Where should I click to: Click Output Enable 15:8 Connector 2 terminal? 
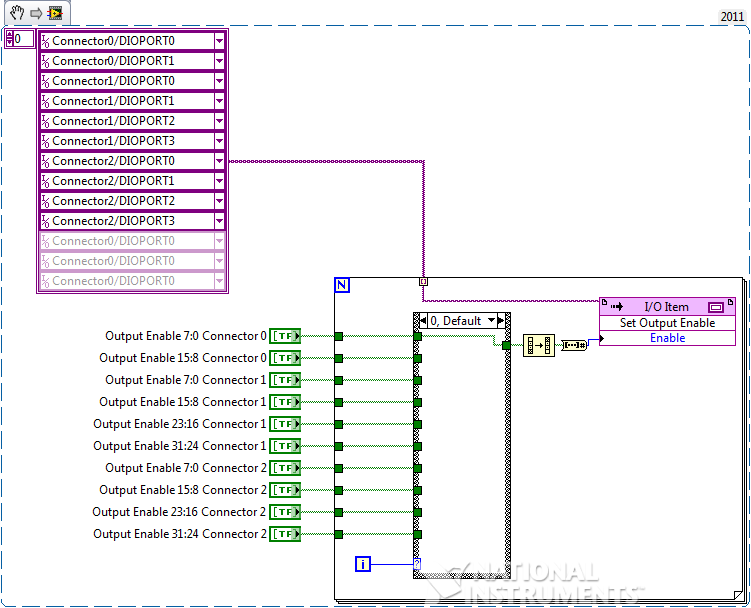(285, 490)
